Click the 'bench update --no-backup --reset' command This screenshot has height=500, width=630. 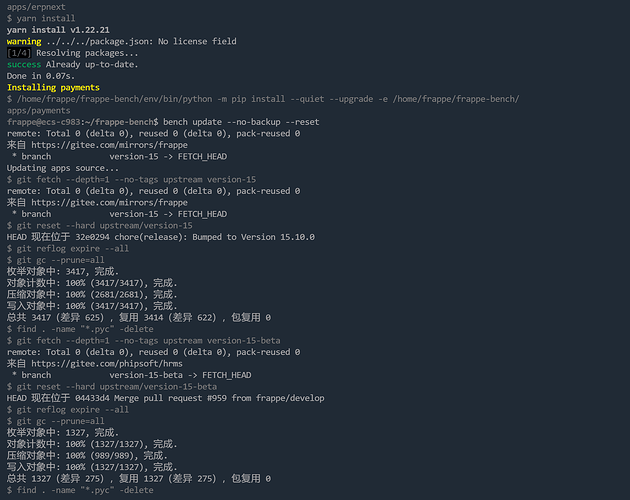pos(241,122)
